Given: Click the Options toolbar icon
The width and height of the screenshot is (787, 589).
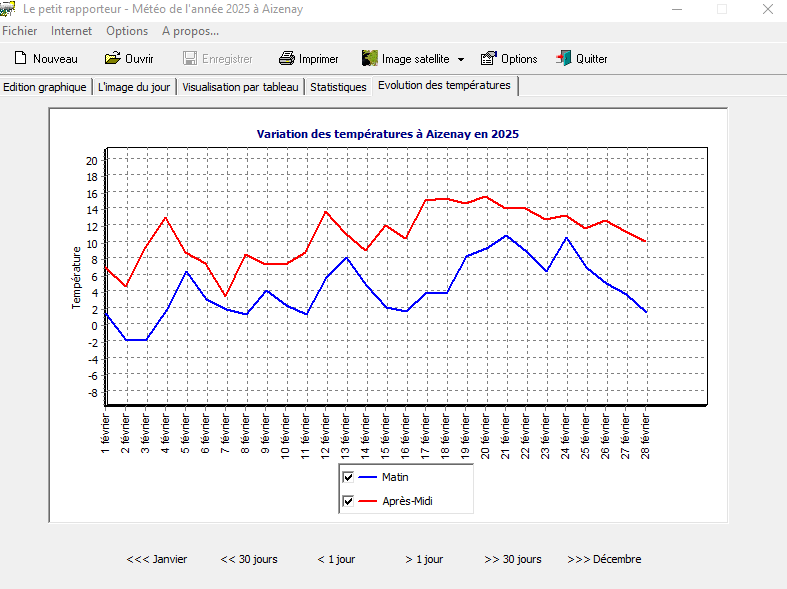Looking at the screenshot, I should coord(488,59).
